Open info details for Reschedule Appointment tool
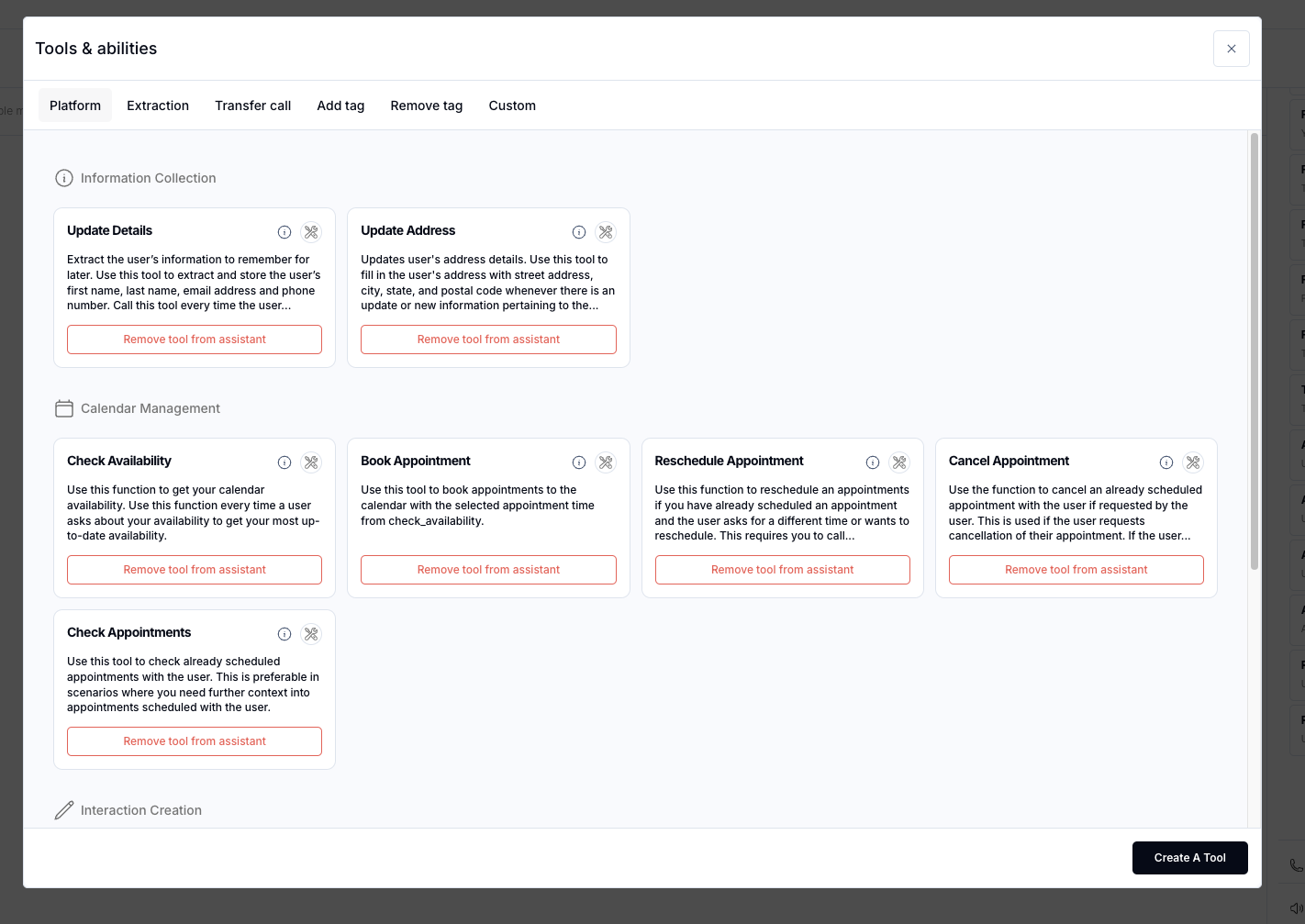 (x=873, y=462)
